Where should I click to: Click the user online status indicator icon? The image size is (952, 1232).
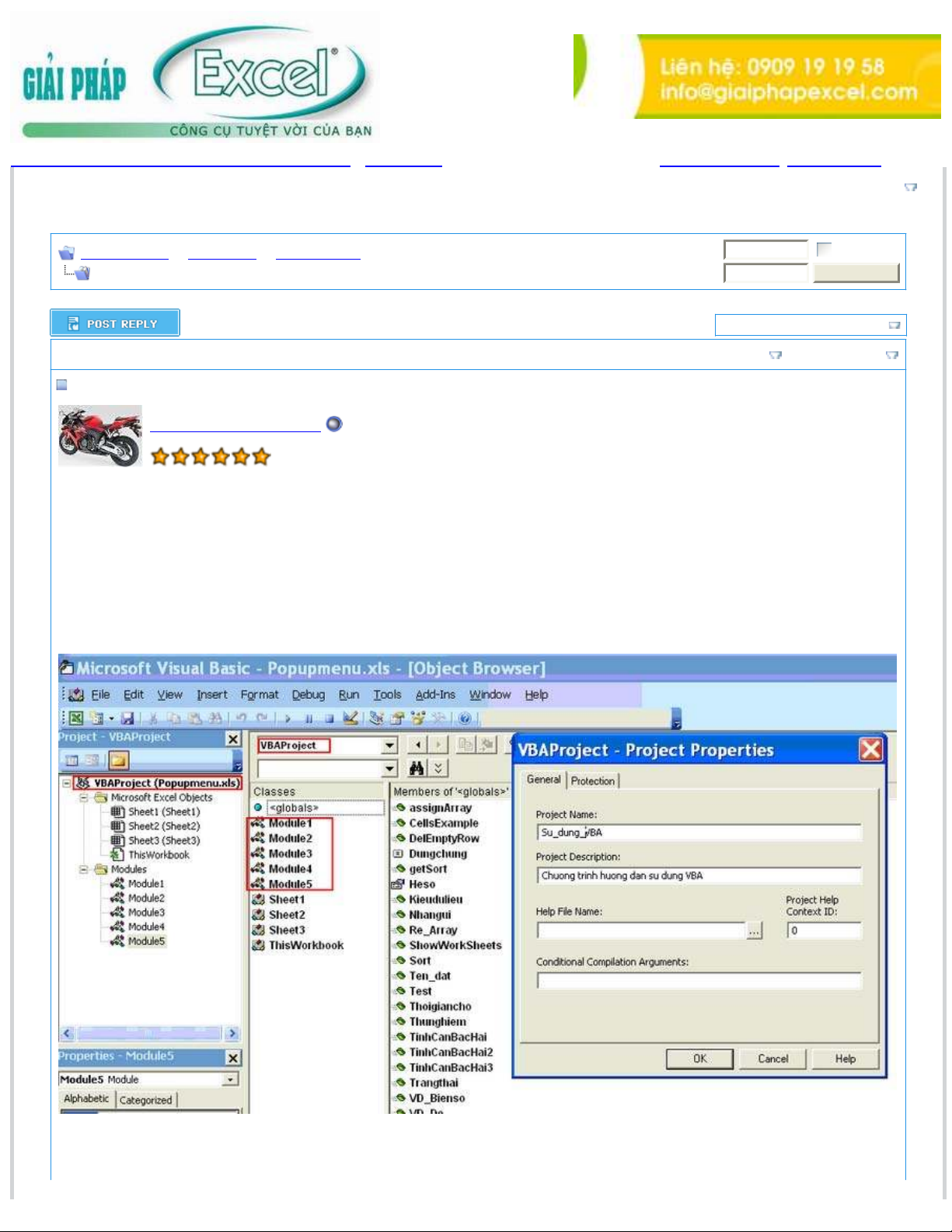tap(334, 424)
